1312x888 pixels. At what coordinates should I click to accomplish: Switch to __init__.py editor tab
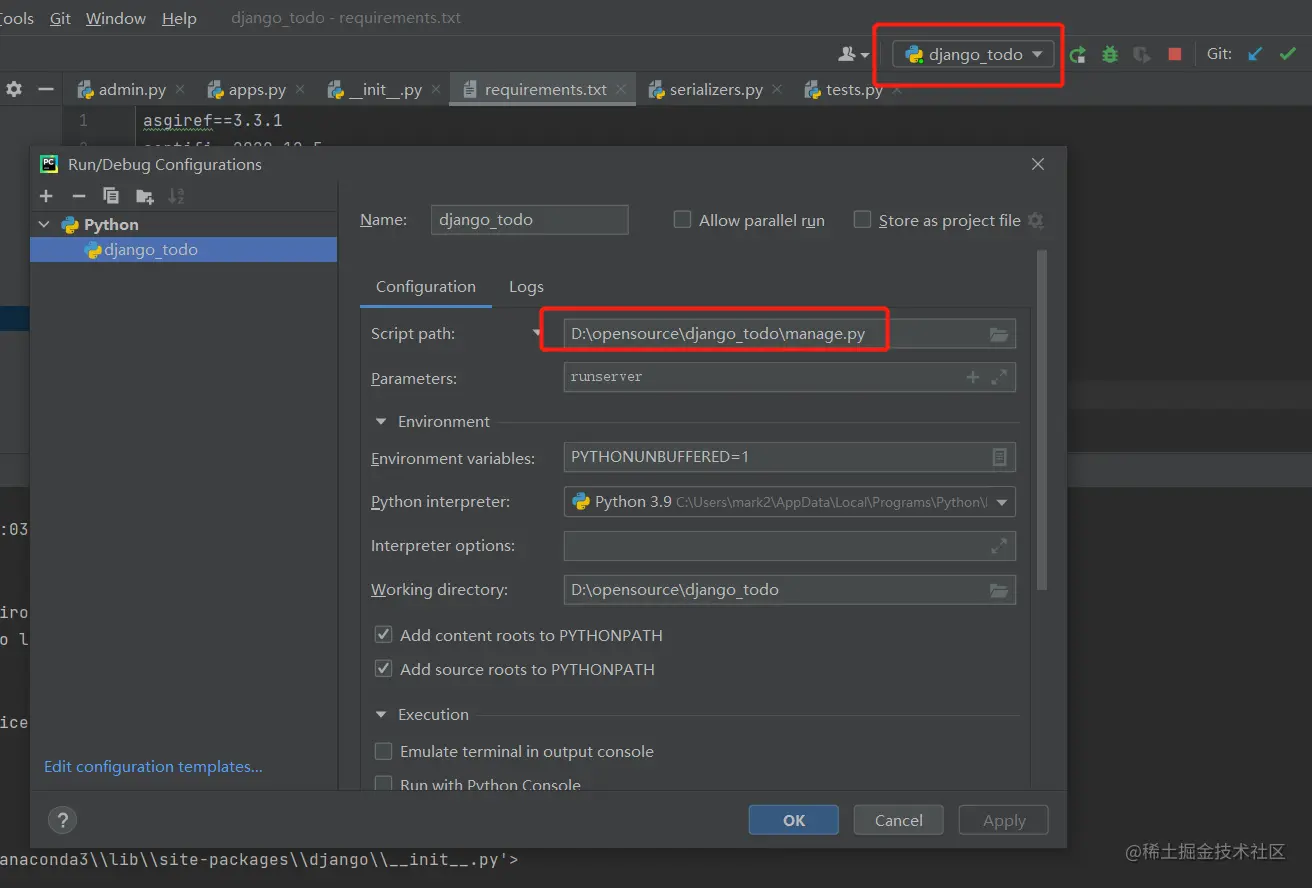click(x=385, y=89)
